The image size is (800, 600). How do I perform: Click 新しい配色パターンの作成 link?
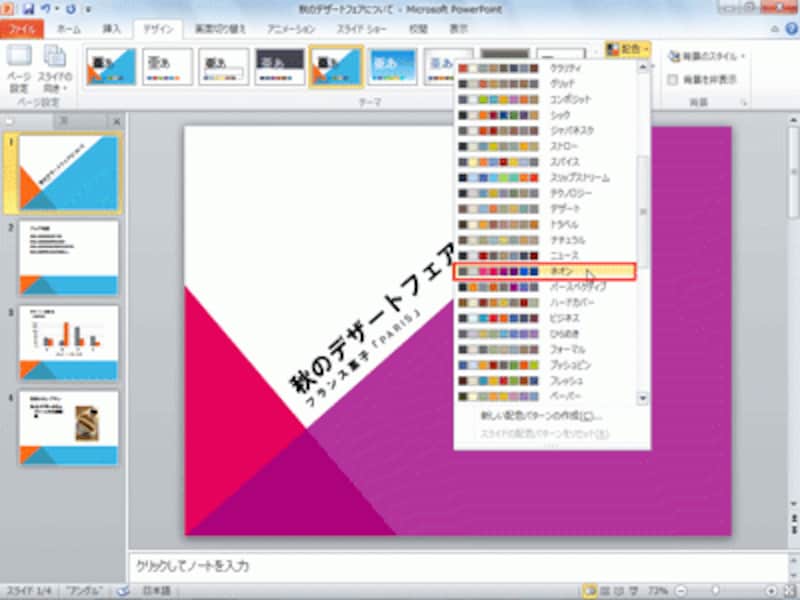pos(541,416)
